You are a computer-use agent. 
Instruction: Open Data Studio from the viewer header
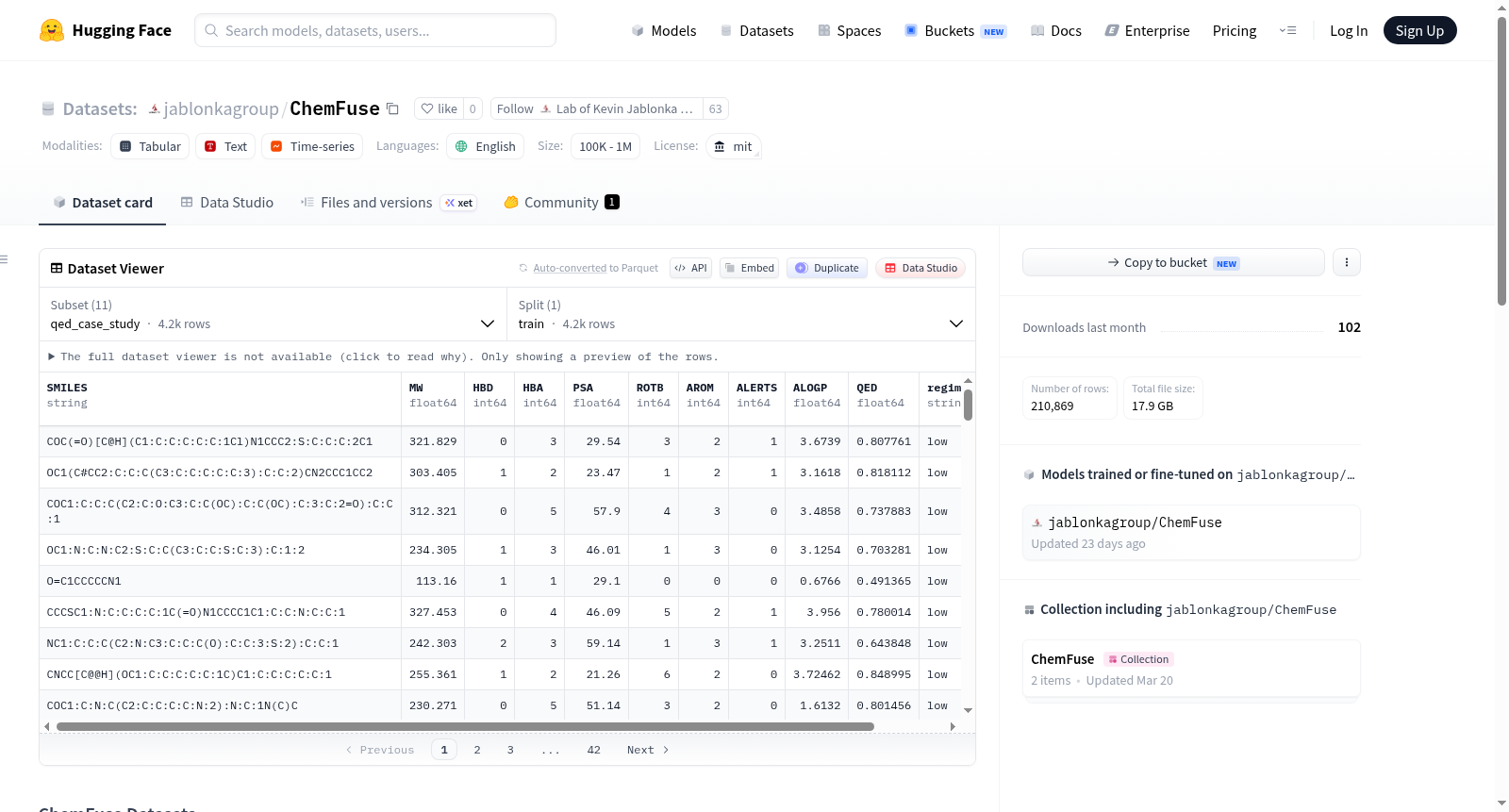click(920, 268)
